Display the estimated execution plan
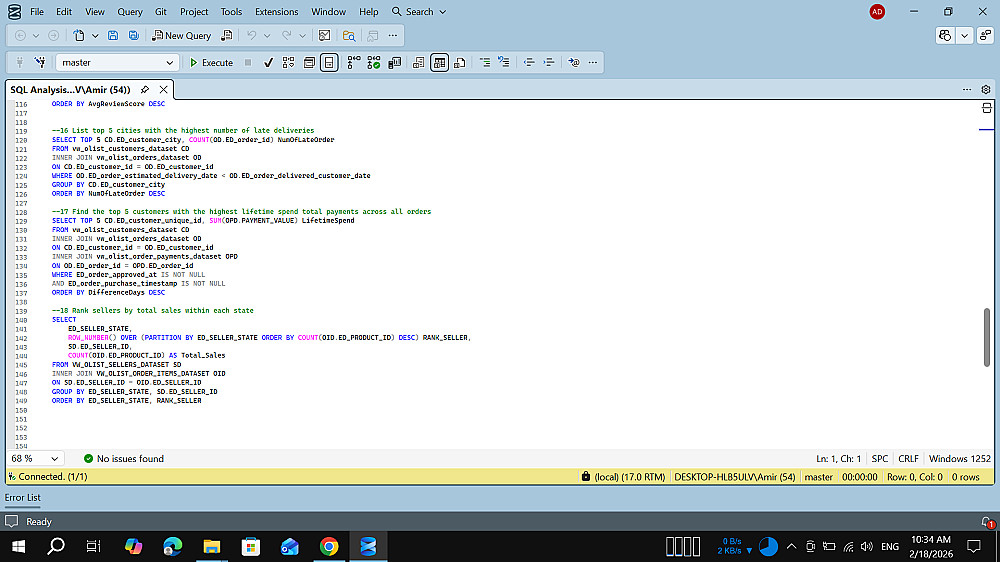The image size is (1000, 562). 288,63
